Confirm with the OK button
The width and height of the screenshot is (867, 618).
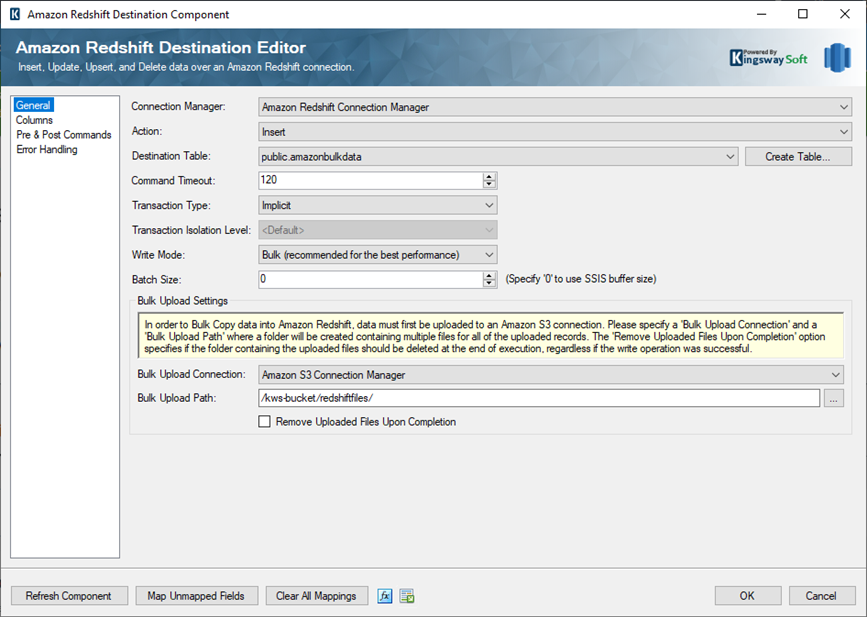(x=748, y=596)
